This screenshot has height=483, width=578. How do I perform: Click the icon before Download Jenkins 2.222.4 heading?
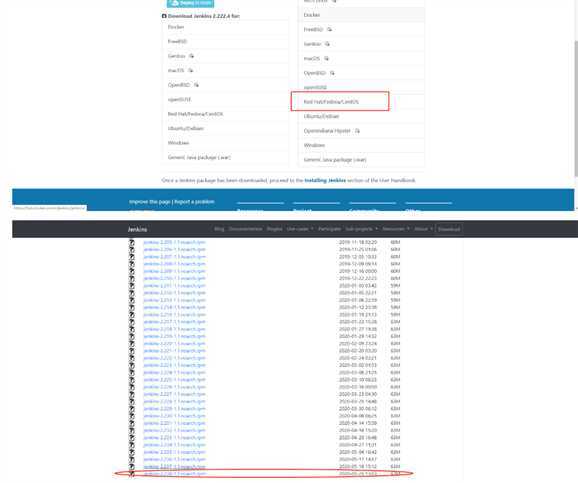[164, 16]
